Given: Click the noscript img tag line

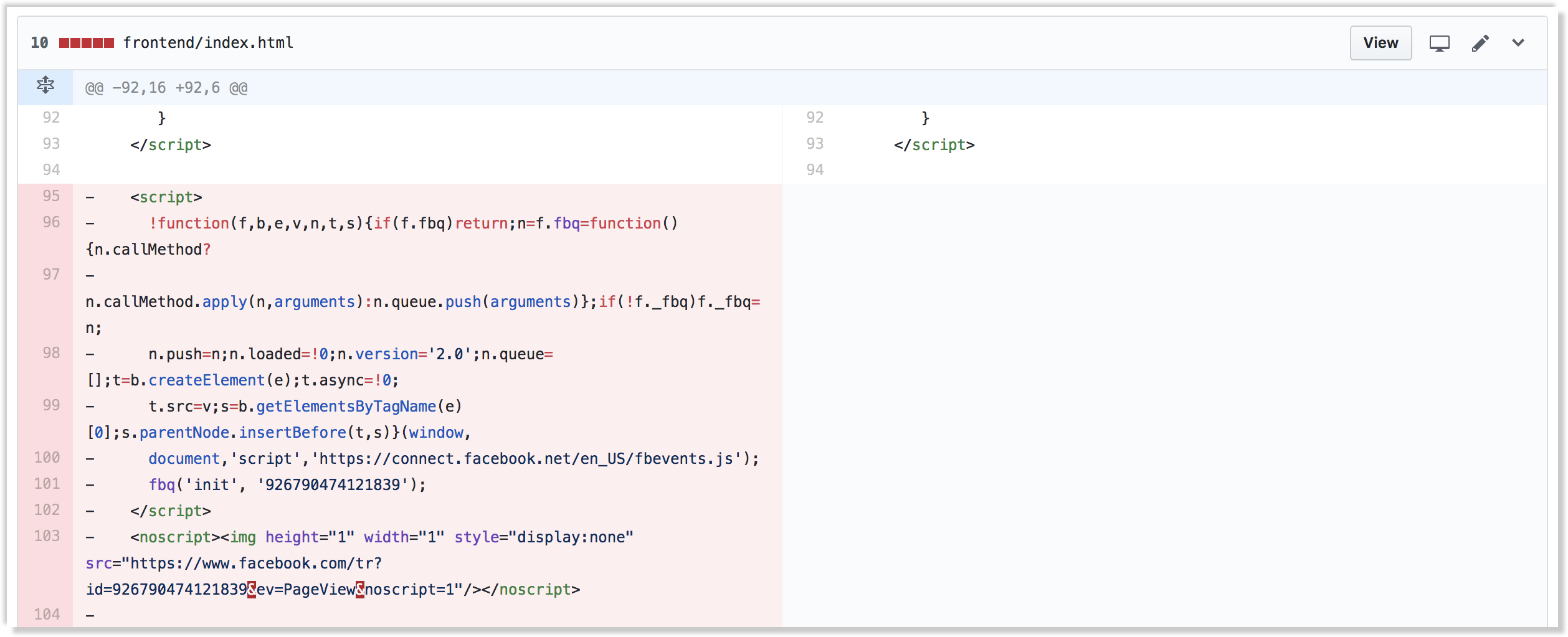Looking at the screenshot, I should pos(382,537).
